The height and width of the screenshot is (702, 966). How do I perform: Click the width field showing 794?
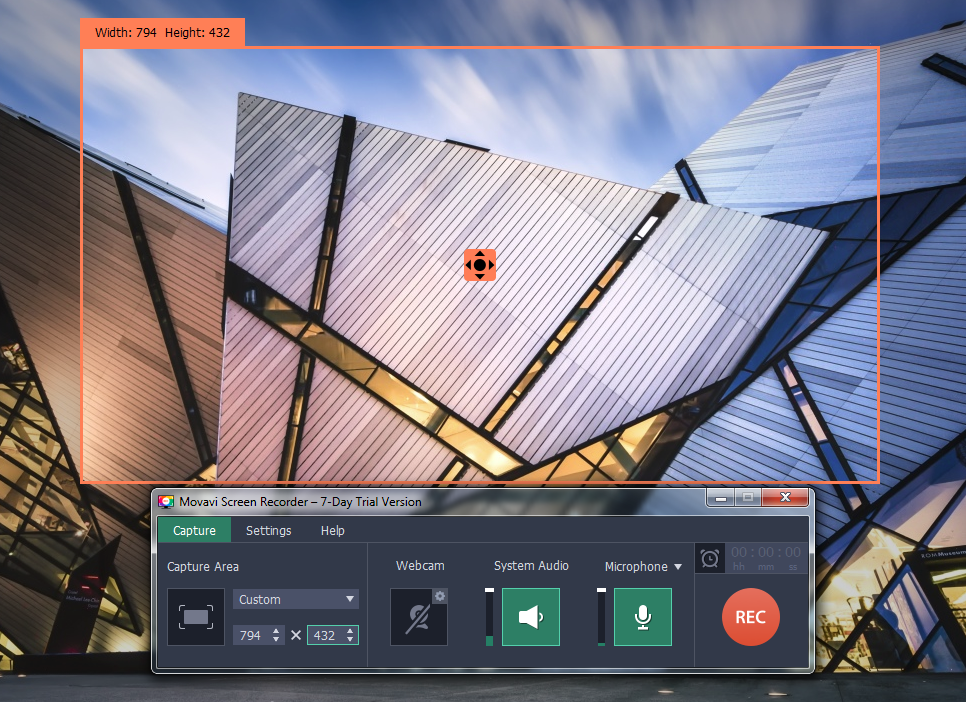point(250,635)
